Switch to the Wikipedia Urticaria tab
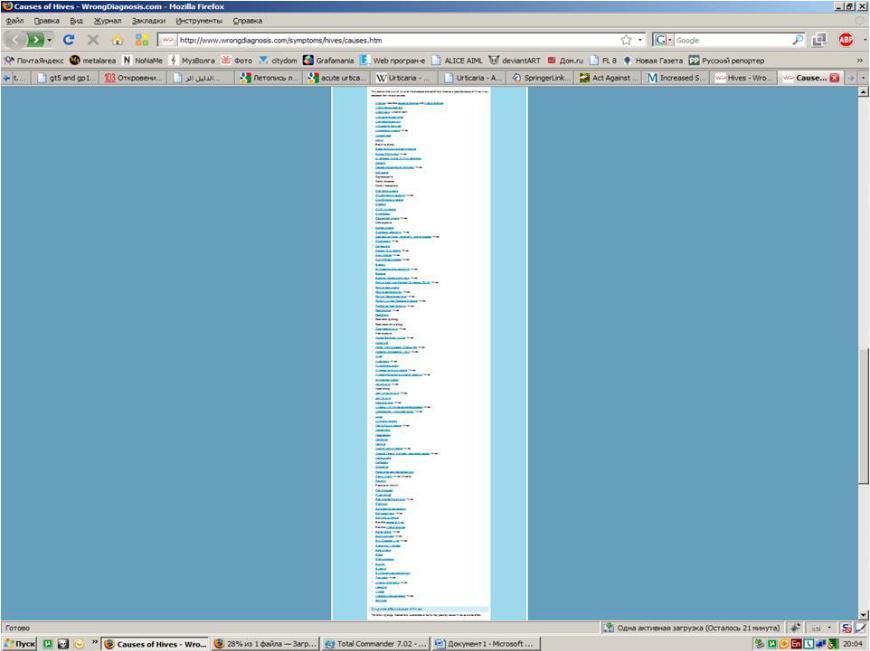The height and width of the screenshot is (651, 870). pyautogui.click(x=403, y=78)
